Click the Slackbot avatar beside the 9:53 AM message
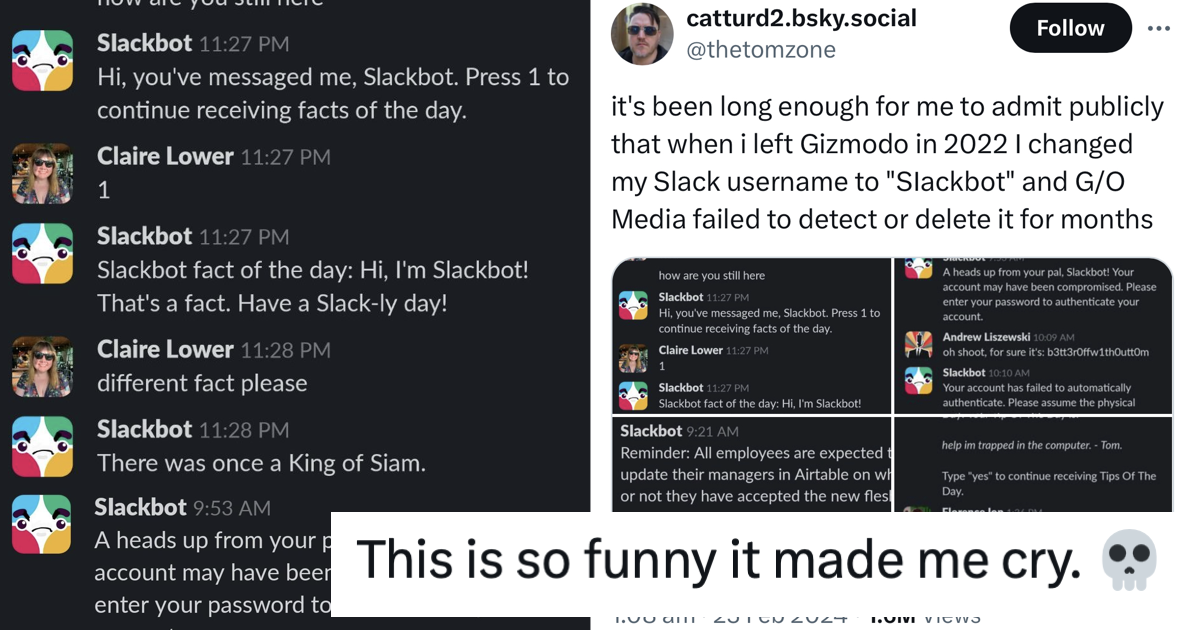The height and width of the screenshot is (630, 1200). tap(42, 524)
